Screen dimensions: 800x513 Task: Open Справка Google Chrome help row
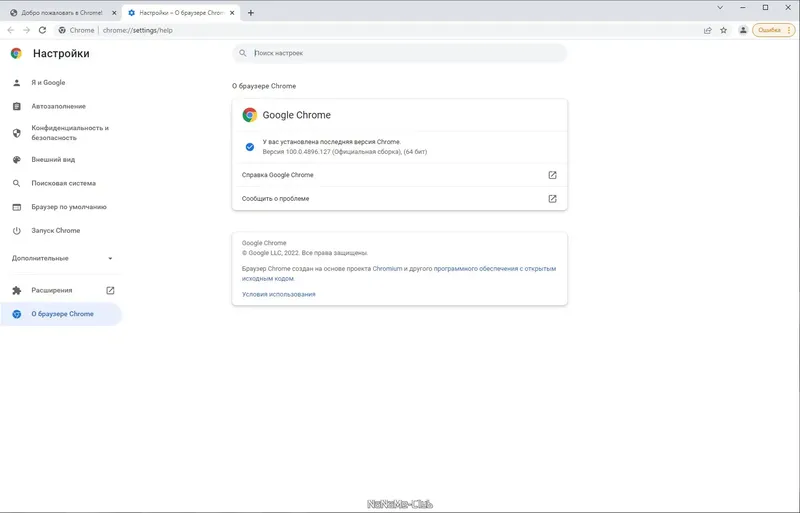point(399,175)
